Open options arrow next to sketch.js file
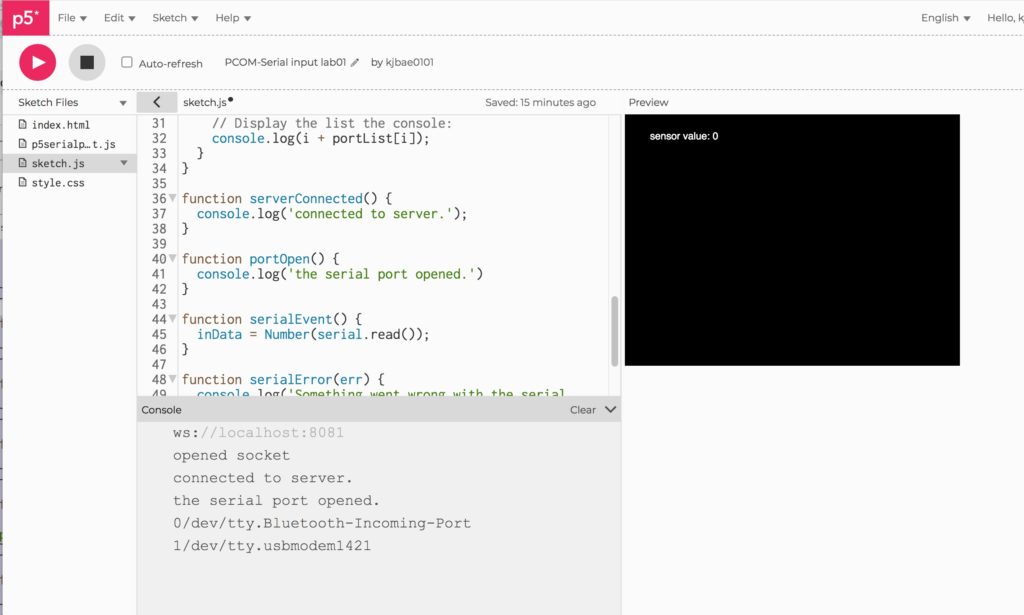This screenshot has height=615, width=1024. tap(123, 163)
